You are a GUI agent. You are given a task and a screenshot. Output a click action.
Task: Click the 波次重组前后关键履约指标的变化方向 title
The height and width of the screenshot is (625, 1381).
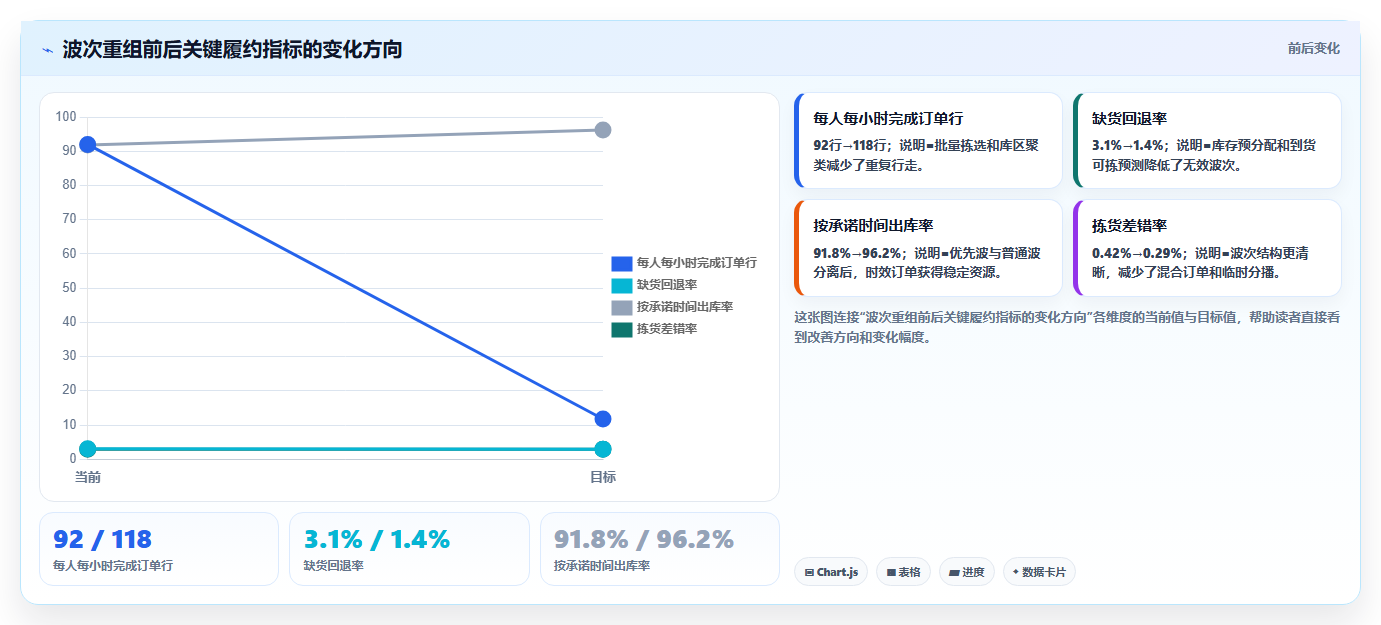pyautogui.click(x=232, y=49)
